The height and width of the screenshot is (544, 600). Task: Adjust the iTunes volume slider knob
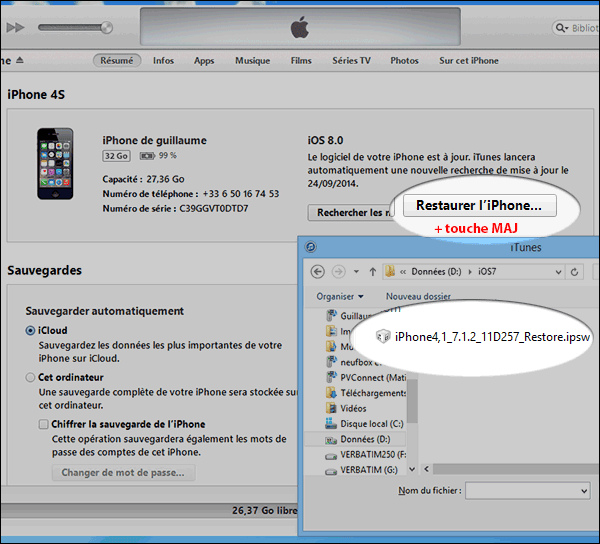click(x=107, y=28)
